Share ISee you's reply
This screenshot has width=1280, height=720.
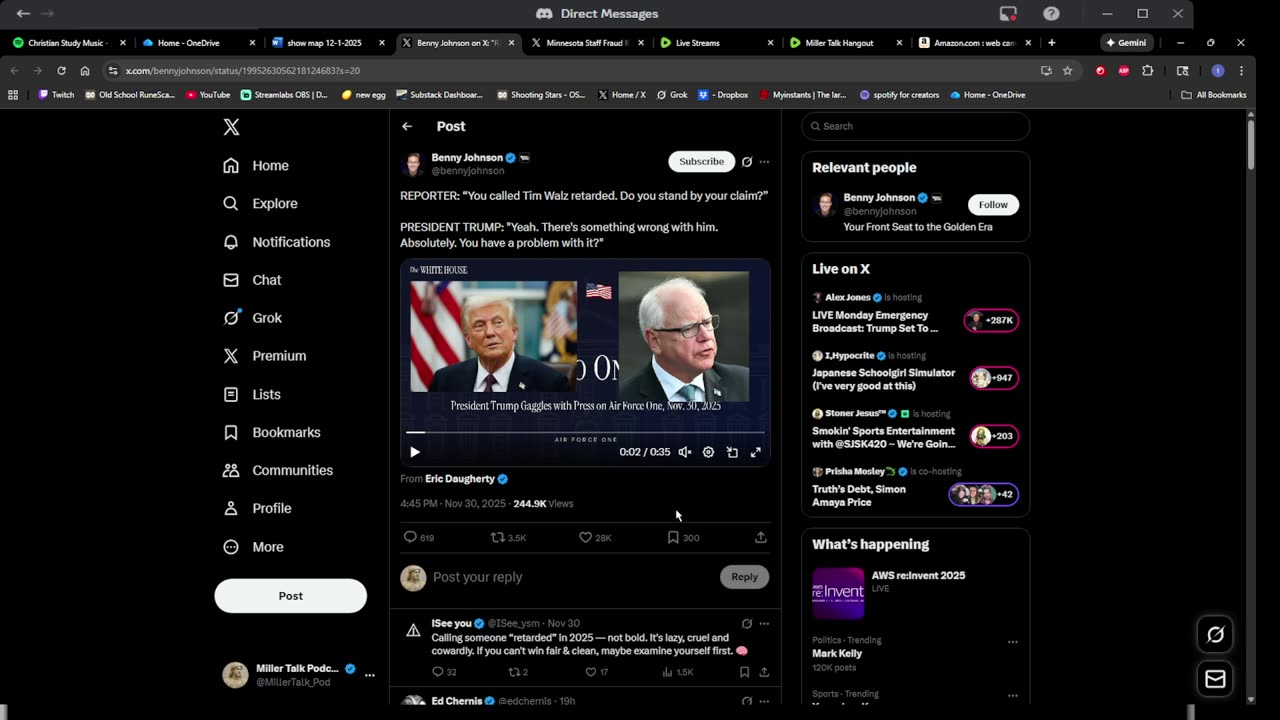pos(764,672)
